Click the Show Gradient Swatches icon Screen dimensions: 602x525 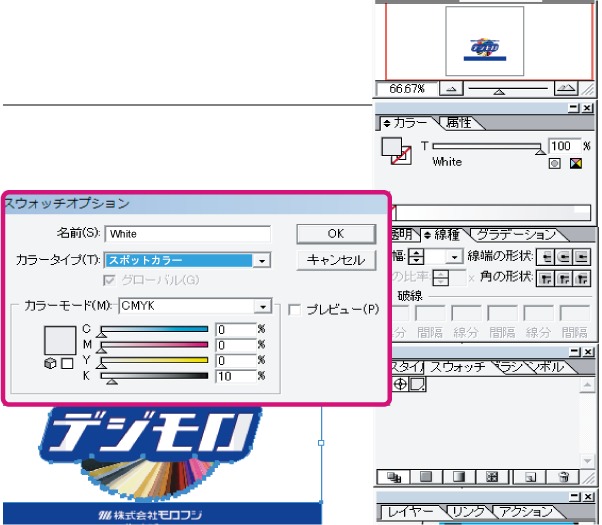click(458, 477)
